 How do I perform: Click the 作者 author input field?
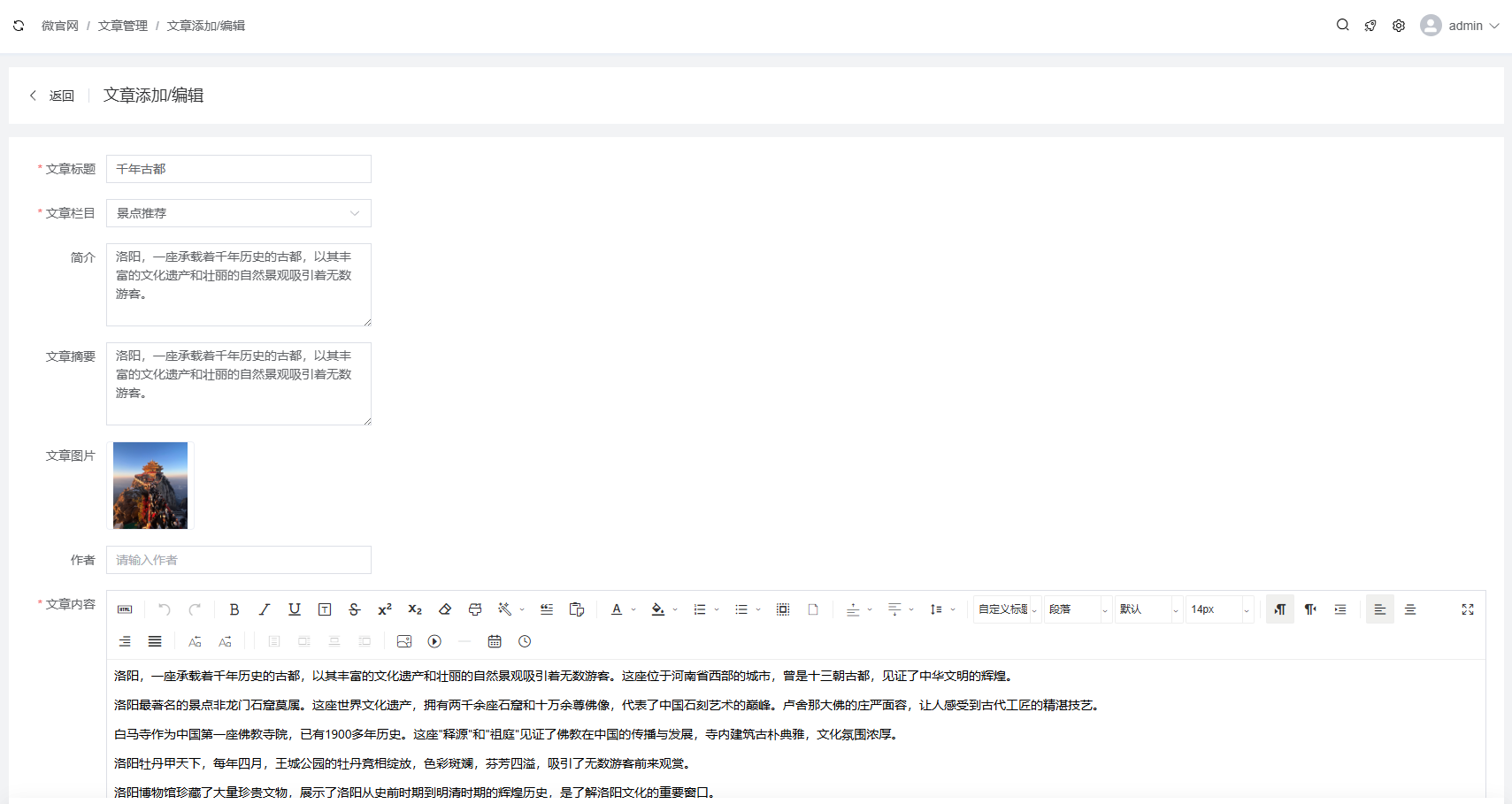tap(239, 560)
